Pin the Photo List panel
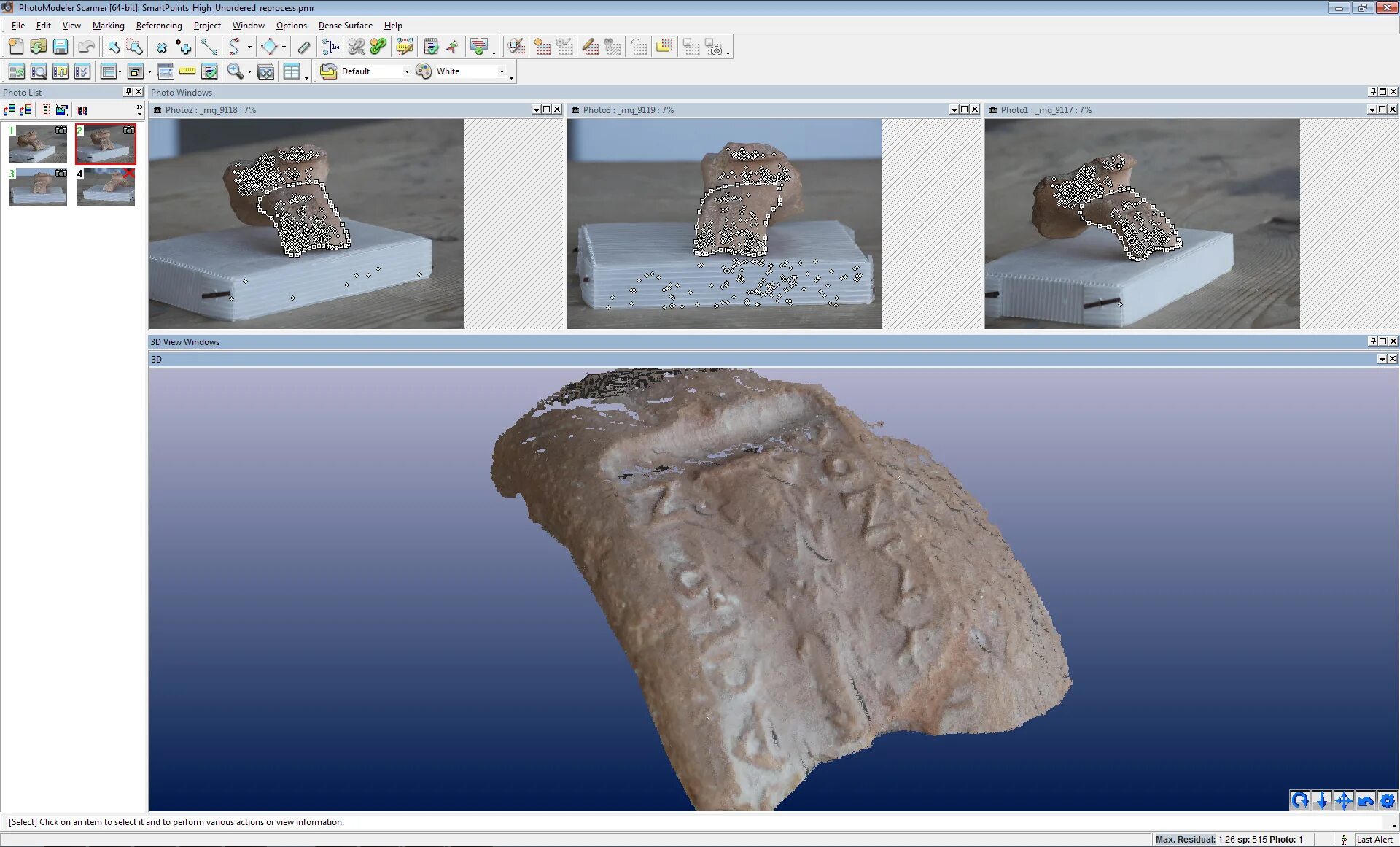This screenshot has width=1400, height=847. [x=128, y=92]
